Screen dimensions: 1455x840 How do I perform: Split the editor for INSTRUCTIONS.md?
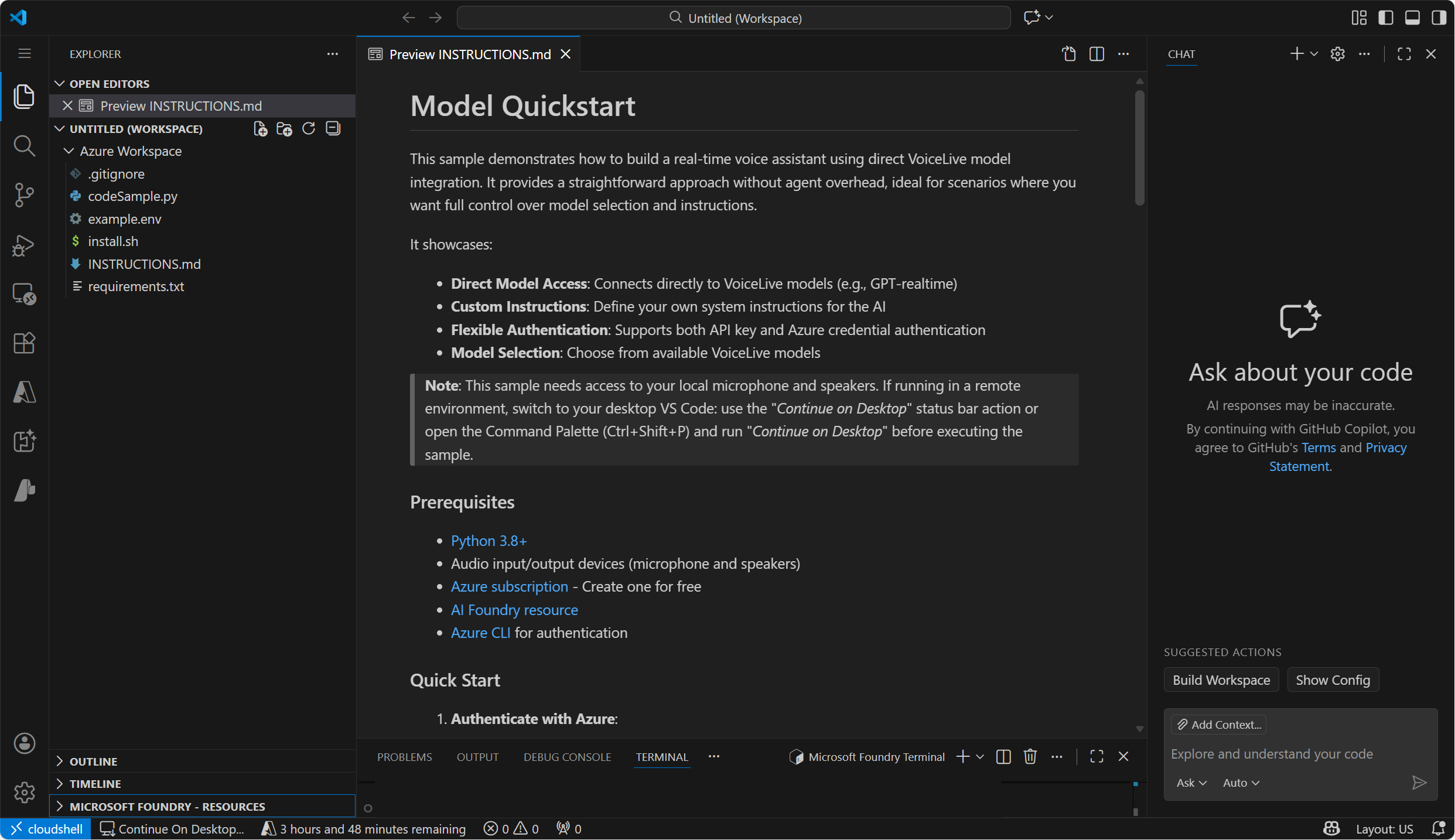(1097, 54)
